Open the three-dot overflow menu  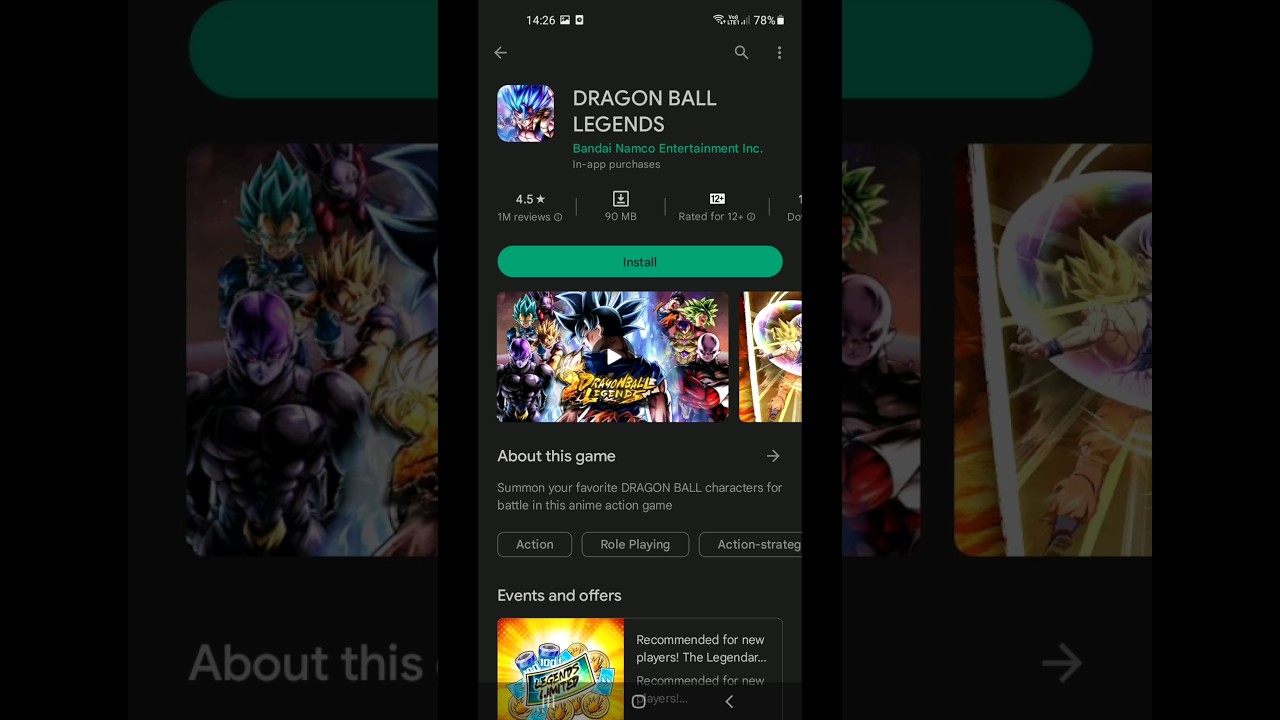[779, 53]
